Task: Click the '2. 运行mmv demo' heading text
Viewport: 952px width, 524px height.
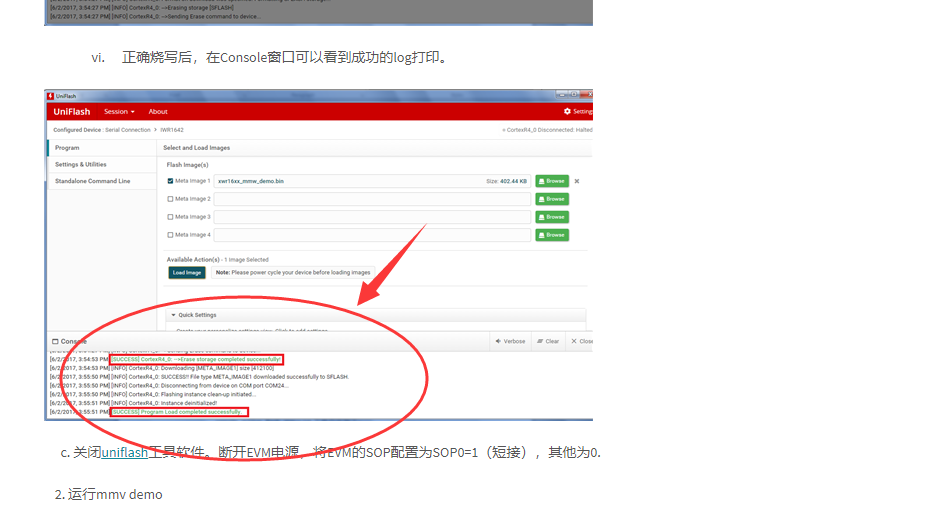Action: point(109,494)
